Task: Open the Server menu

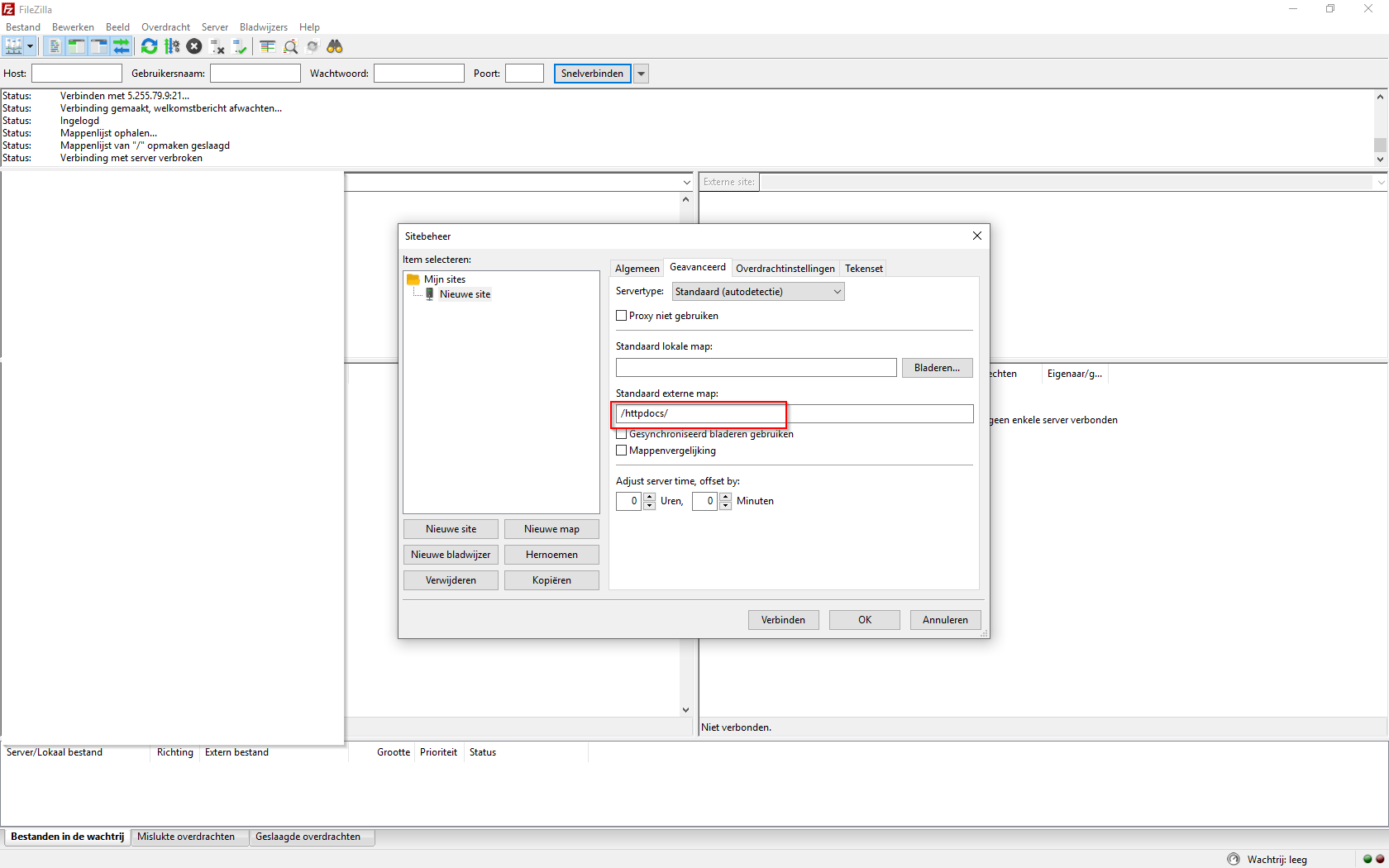Action: pyautogui.click(x=215, y=27)
